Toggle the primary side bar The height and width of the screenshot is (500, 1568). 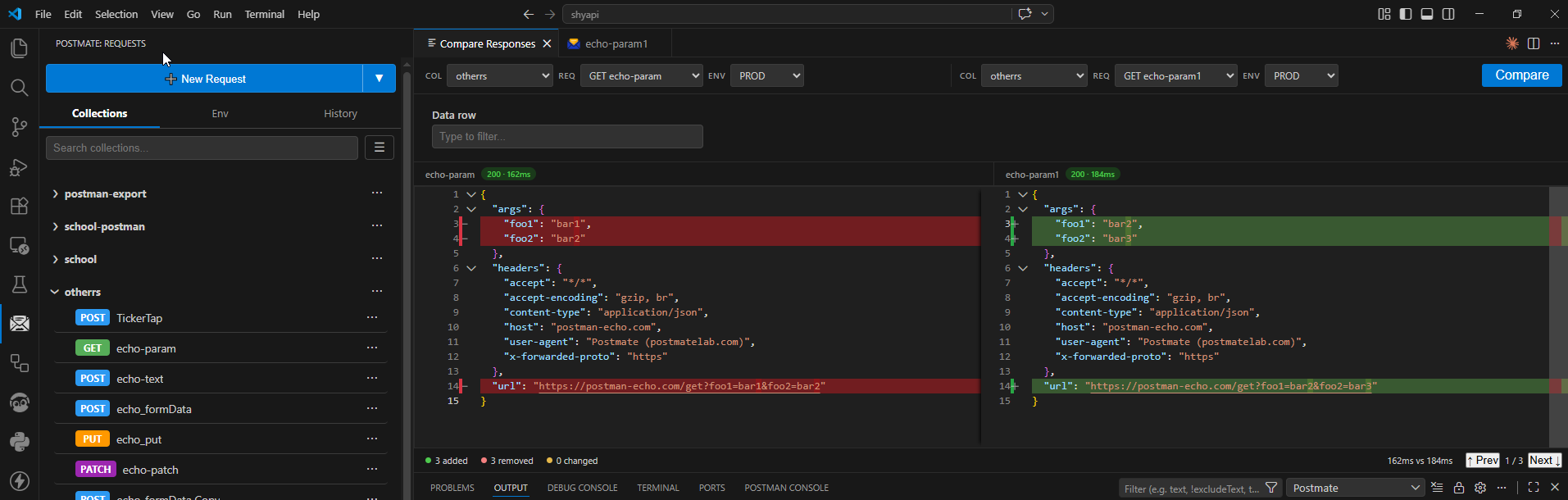[x=1406, y=14]
